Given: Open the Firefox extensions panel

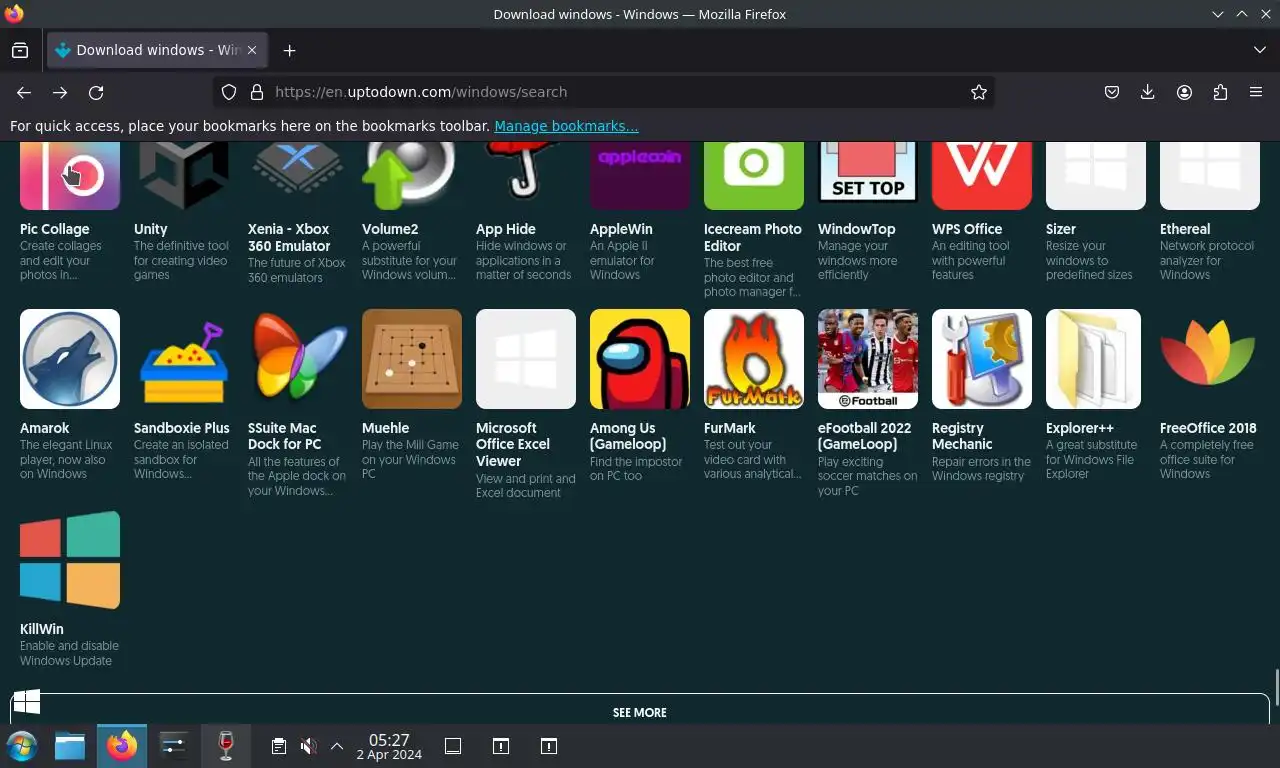Looking at the screenshot, I should [x=1220, y=92].
